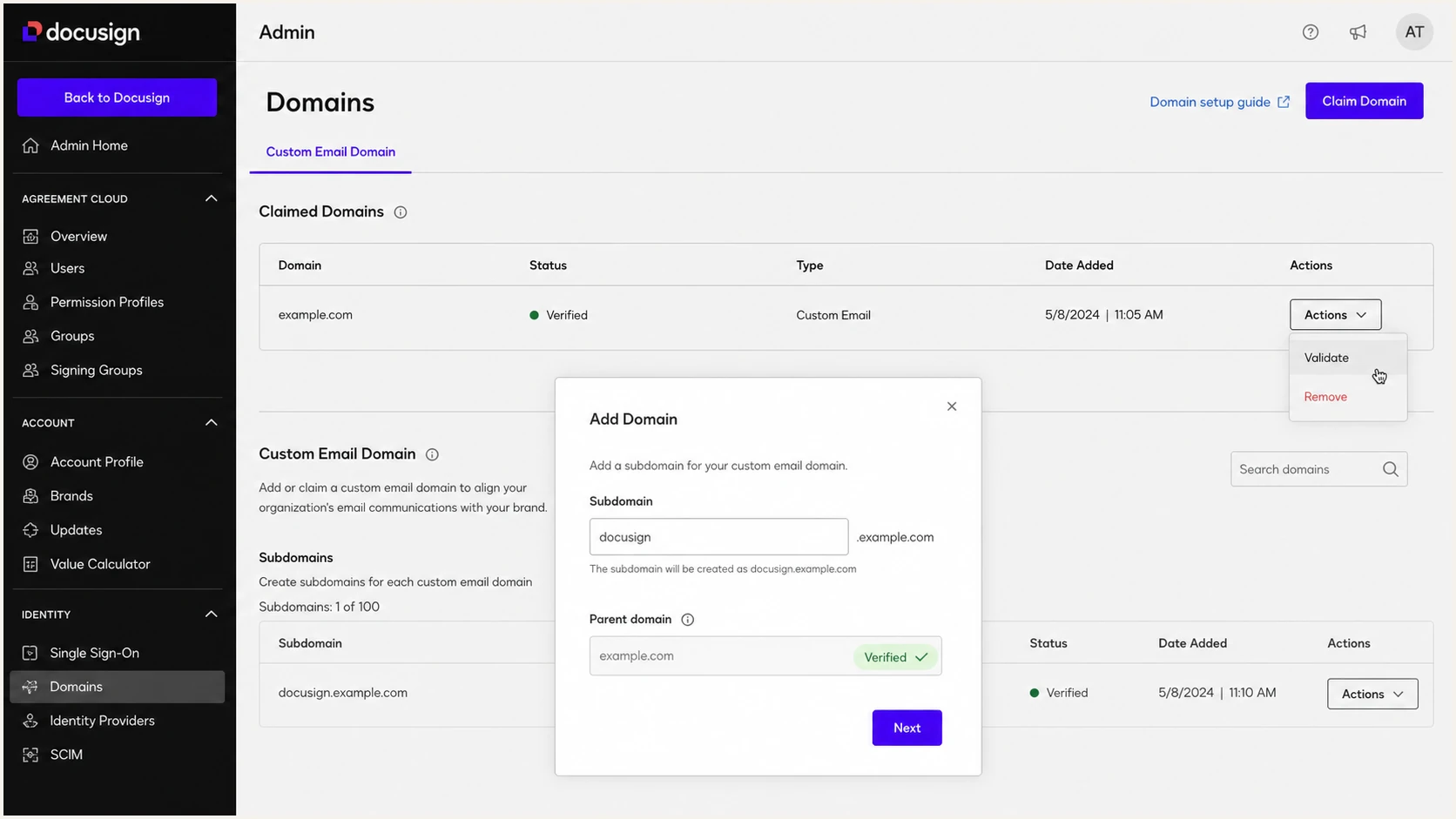Viewport: 1456px width, 819px height.
Task: Click info icon beside Custom Email Domain heading
Action: pyautogui.click(x=432, y=454)
